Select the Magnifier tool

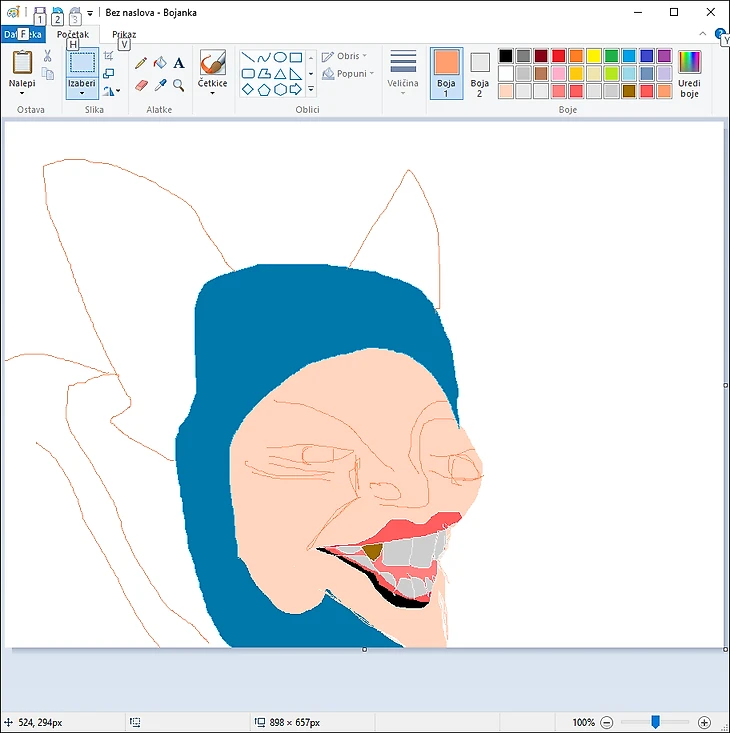tap(179, 86)
